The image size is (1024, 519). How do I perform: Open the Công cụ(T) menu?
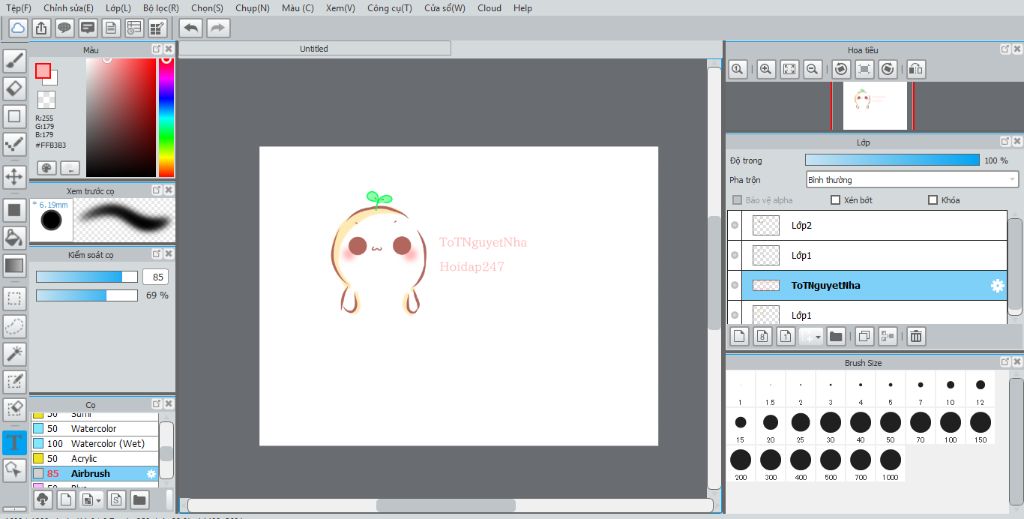coord(389,8)
